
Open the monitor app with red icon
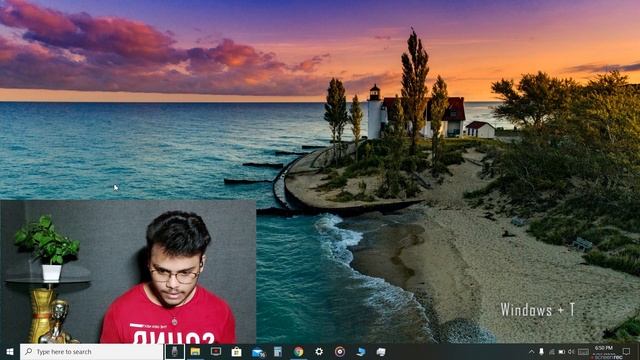[216, 351]
